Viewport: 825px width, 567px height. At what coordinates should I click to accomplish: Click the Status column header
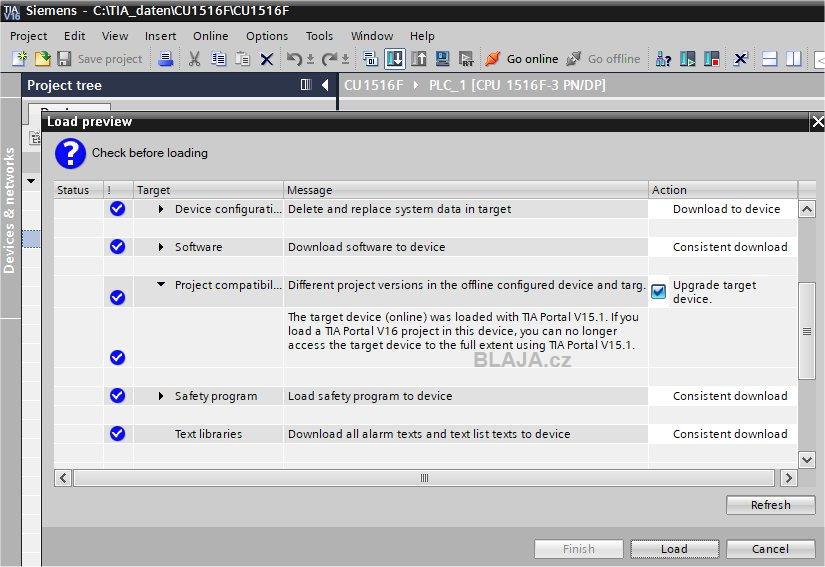tap(78, 189)
